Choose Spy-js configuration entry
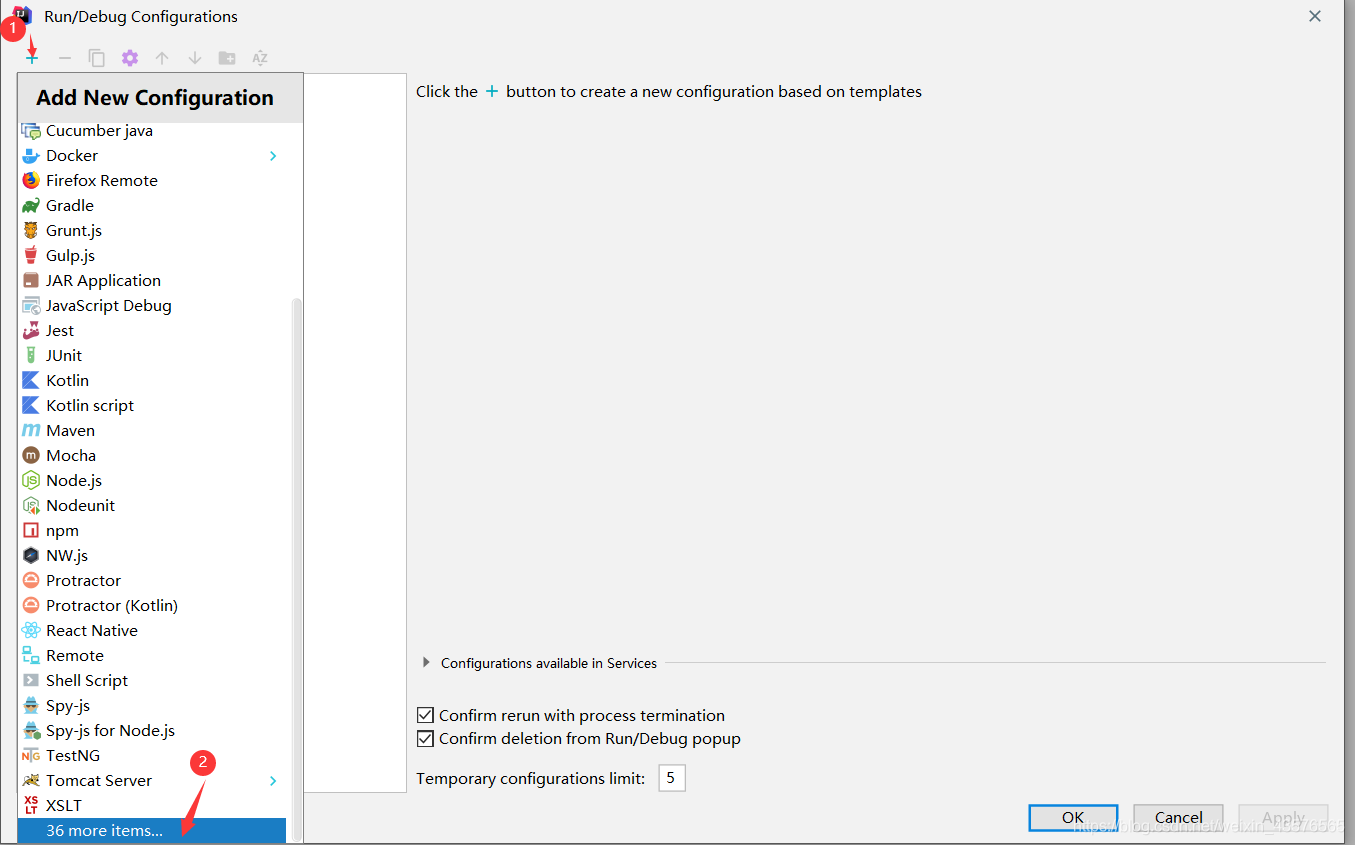The image size is (1355, 845). click(x=152, y=706)
